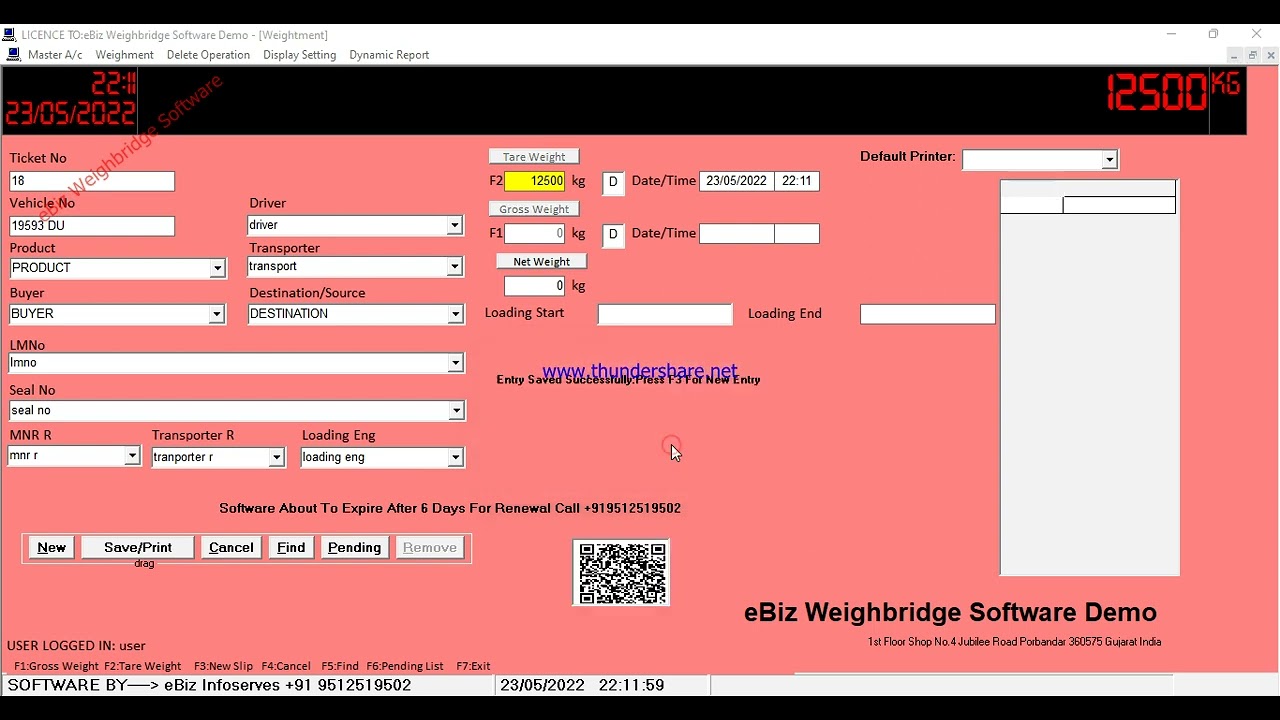Screen dimensions: 1280x720
Task: Click the Cancel button
Action: click(231, 548)
